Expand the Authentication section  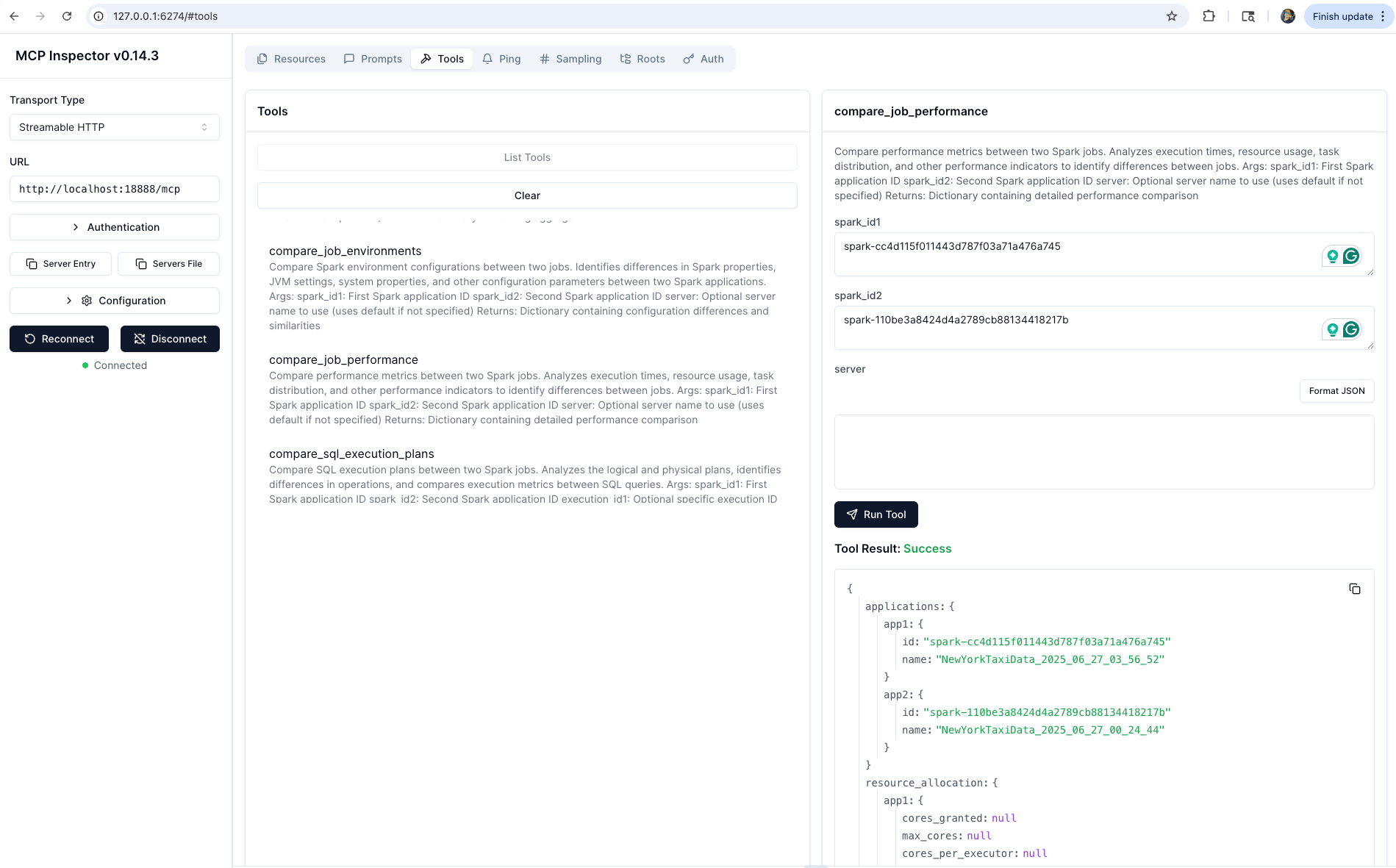[x=115, y=227]
